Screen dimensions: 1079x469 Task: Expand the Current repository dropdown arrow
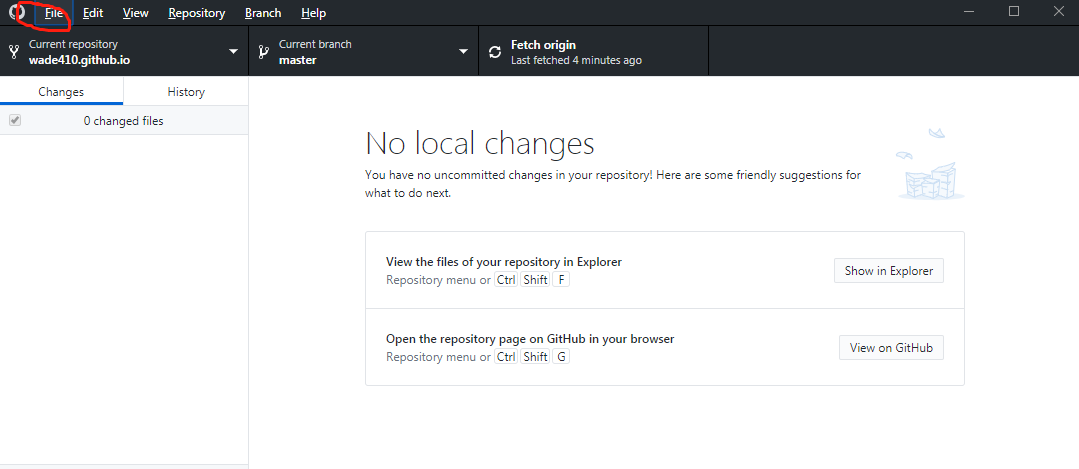(233, 52)
